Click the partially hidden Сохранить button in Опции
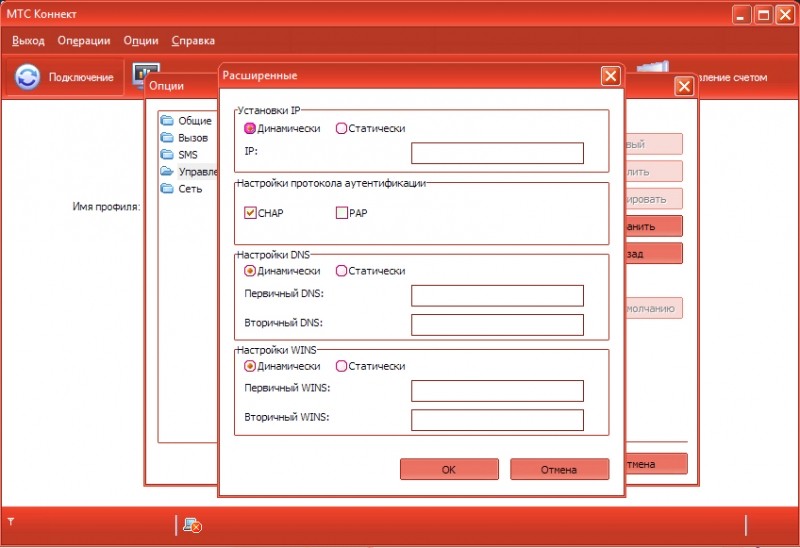 pos(654,226)
